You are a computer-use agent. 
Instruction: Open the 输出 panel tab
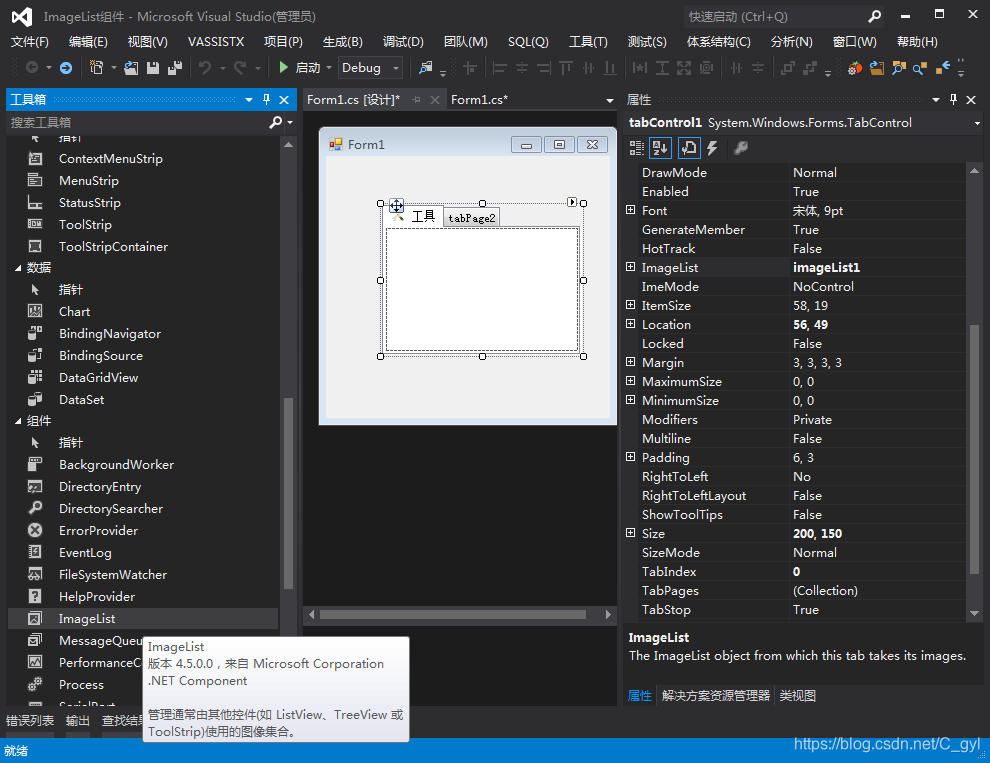[78, 721]
